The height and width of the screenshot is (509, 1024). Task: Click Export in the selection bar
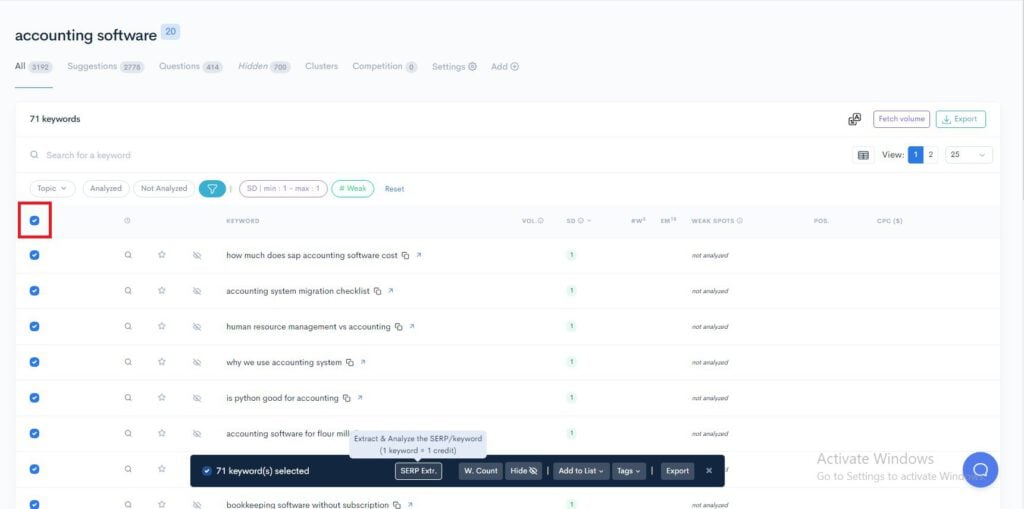tap(677, 470)
